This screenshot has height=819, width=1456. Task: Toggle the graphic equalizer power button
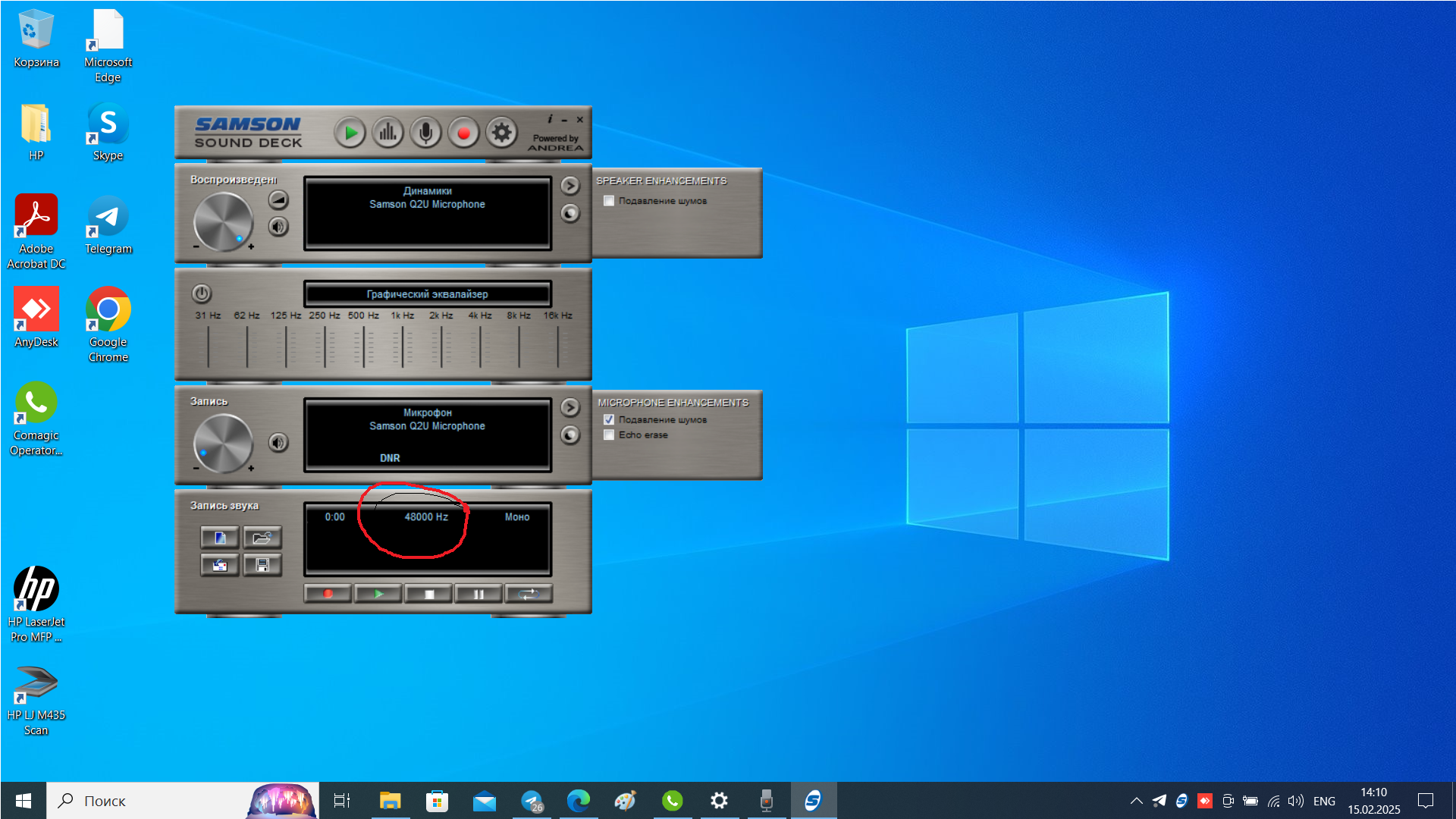click(x=201, y=293)
